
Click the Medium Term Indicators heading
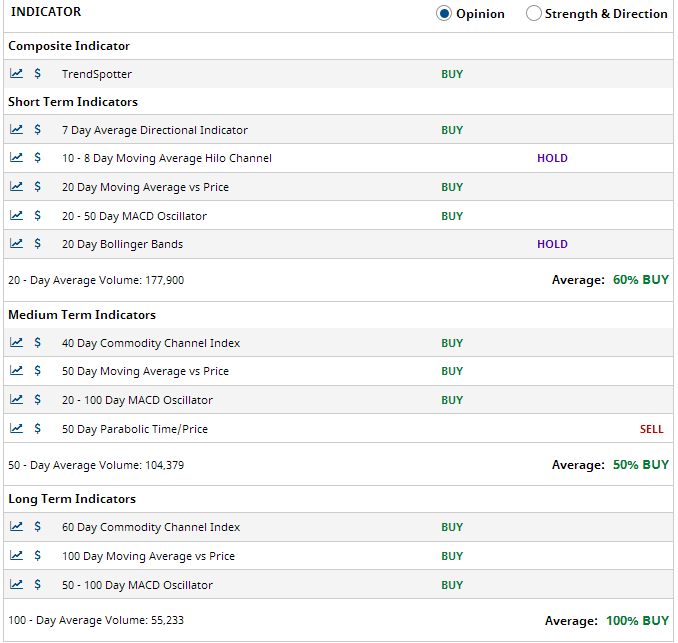(82, 315)
